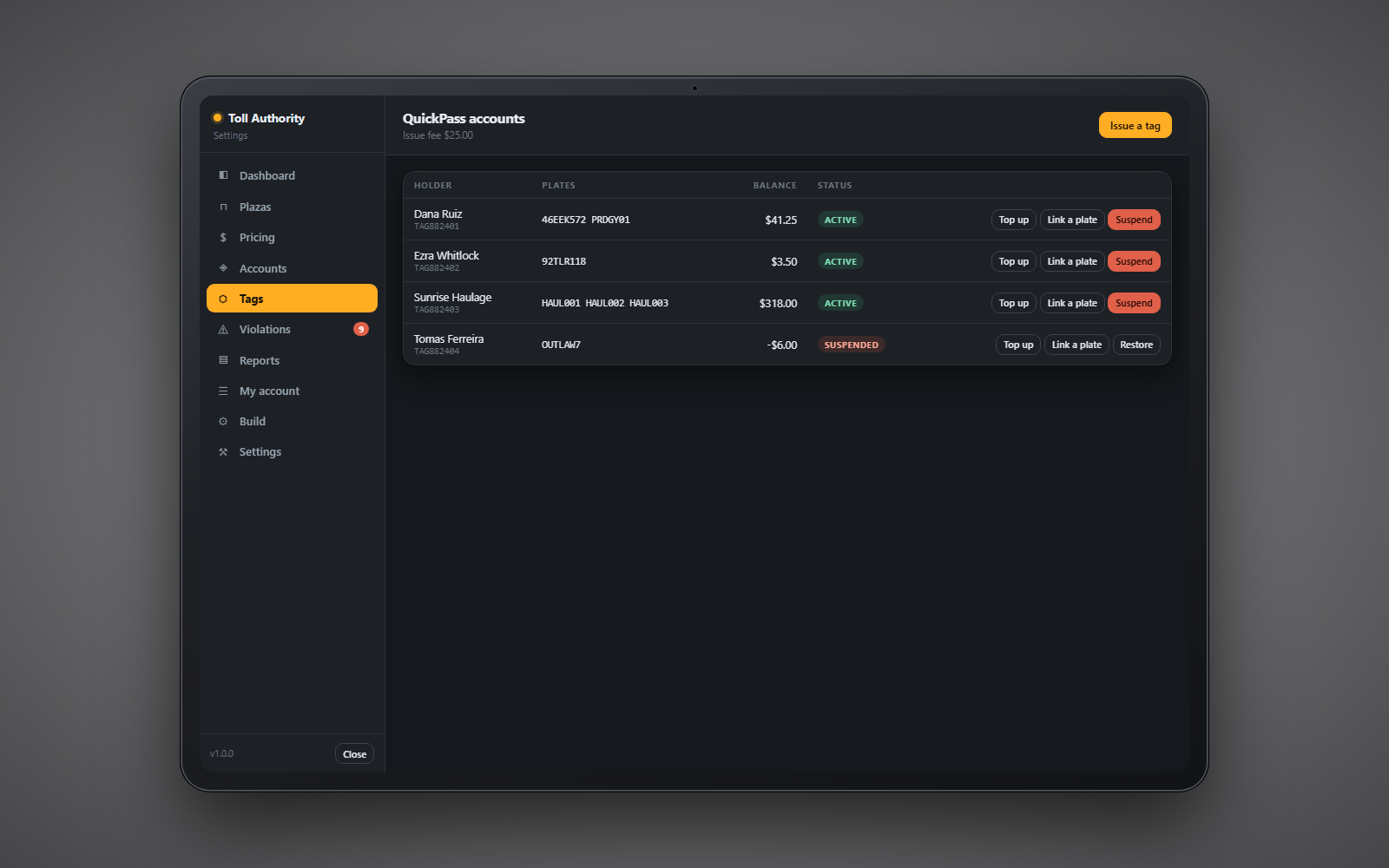Restore Tomas Ferreira's suspended tag
Screen dimensions: 1389x868
(1136, 345)
